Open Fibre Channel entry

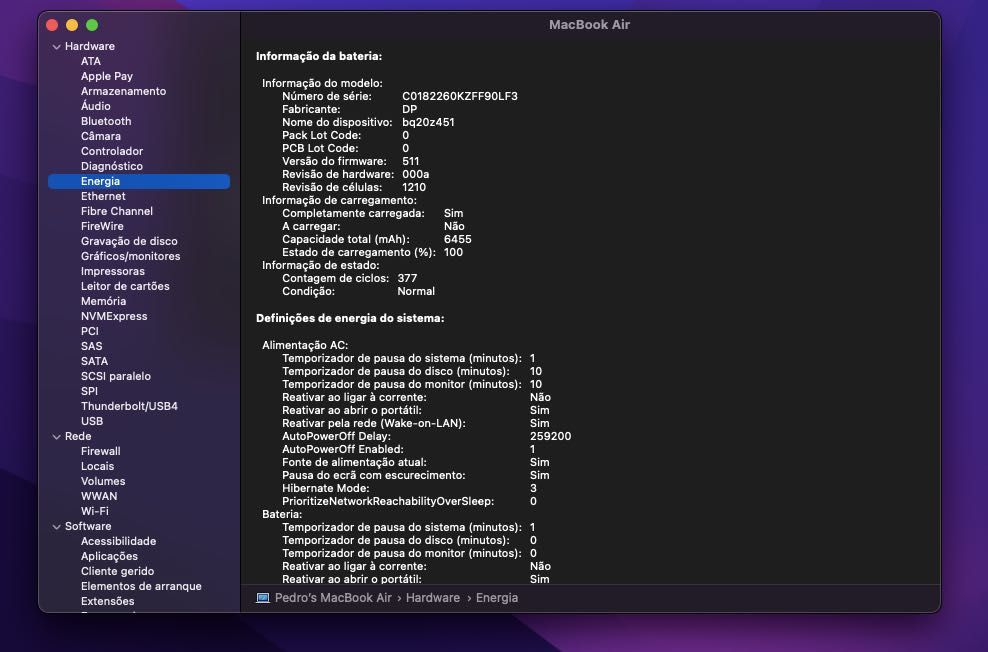click(x=117, y=211)
